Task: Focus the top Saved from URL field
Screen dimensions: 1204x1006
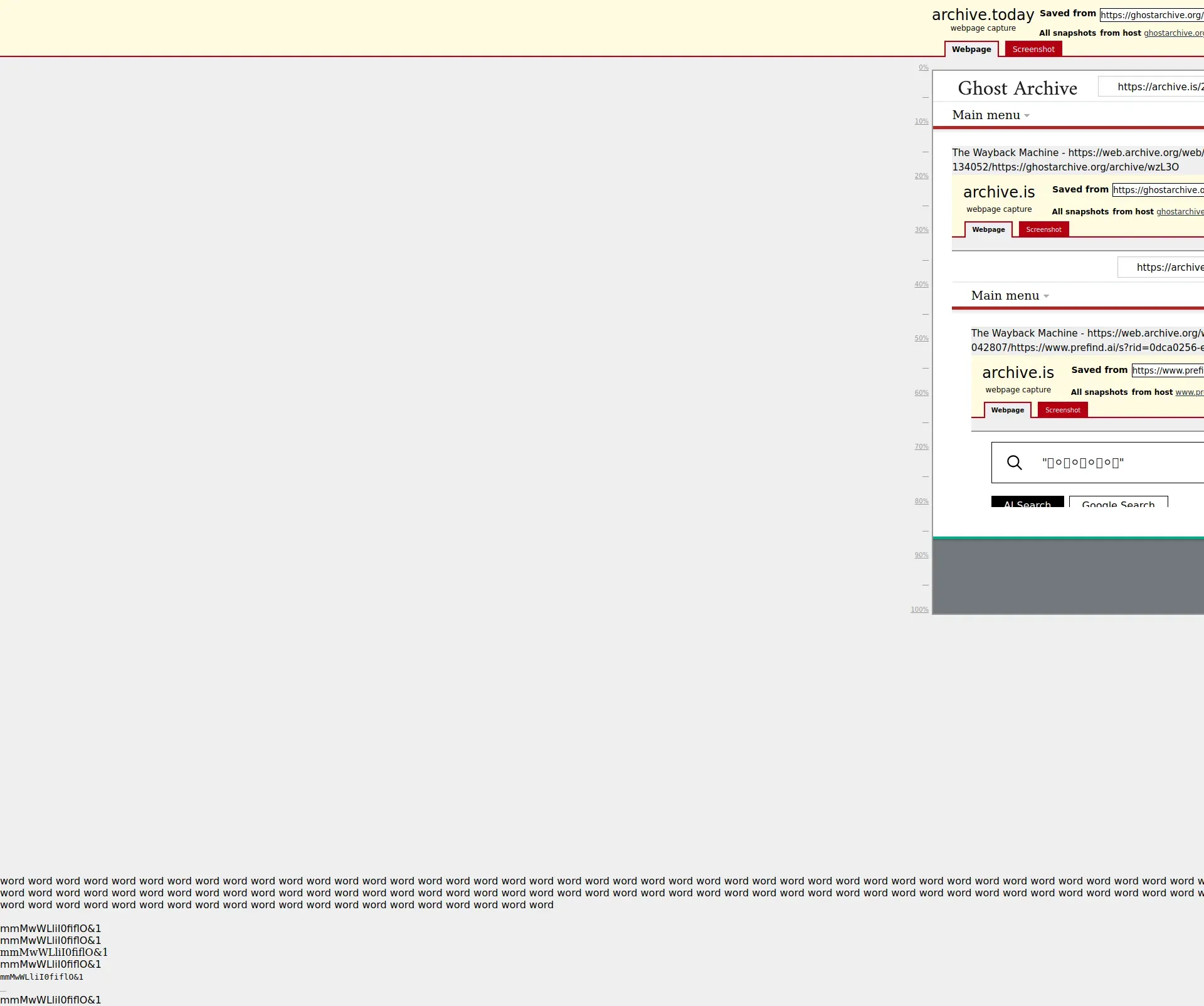Action: 1151,15
